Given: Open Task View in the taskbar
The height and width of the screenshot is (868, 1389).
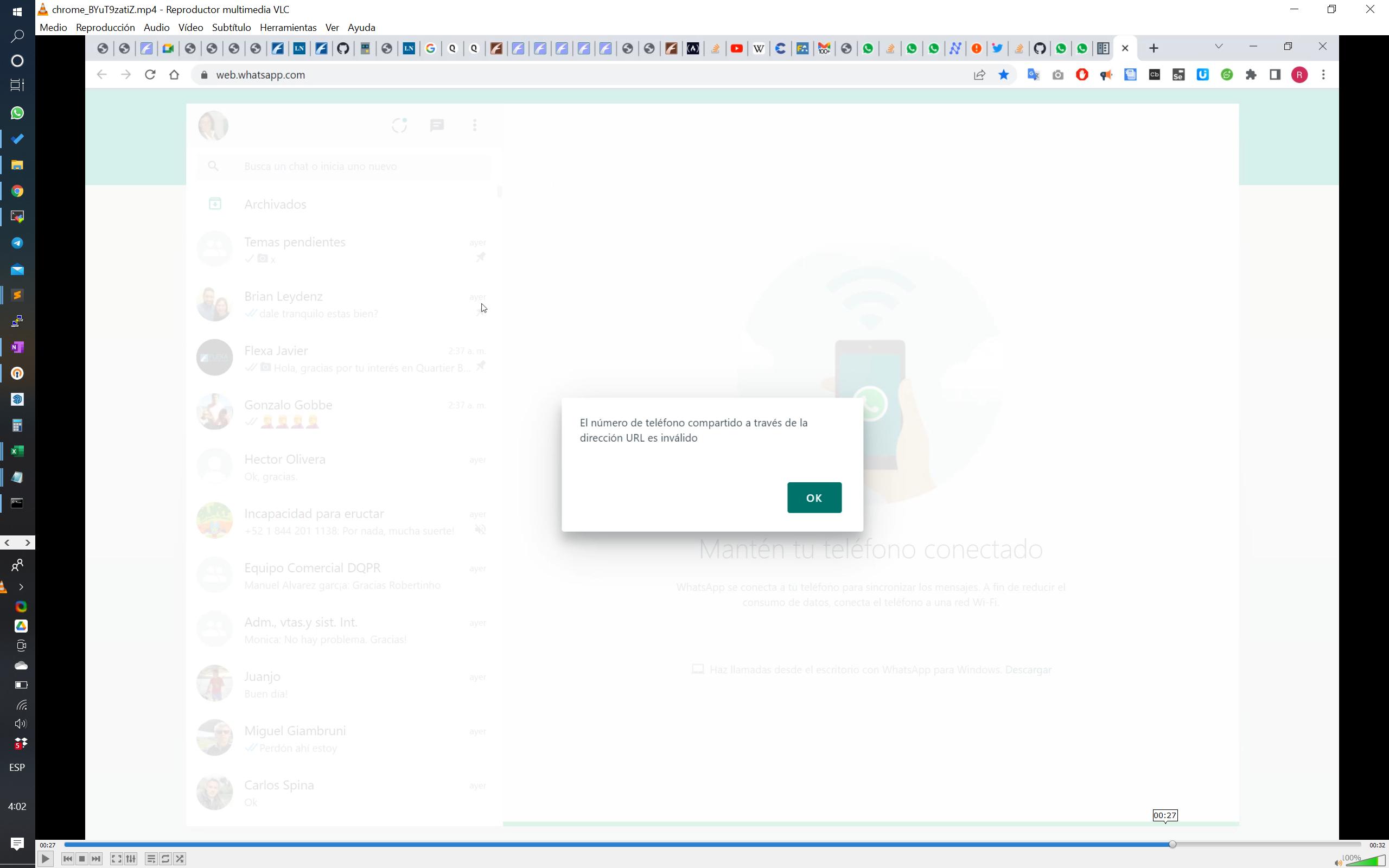Looking at the screenshot, I should point(17,85).
